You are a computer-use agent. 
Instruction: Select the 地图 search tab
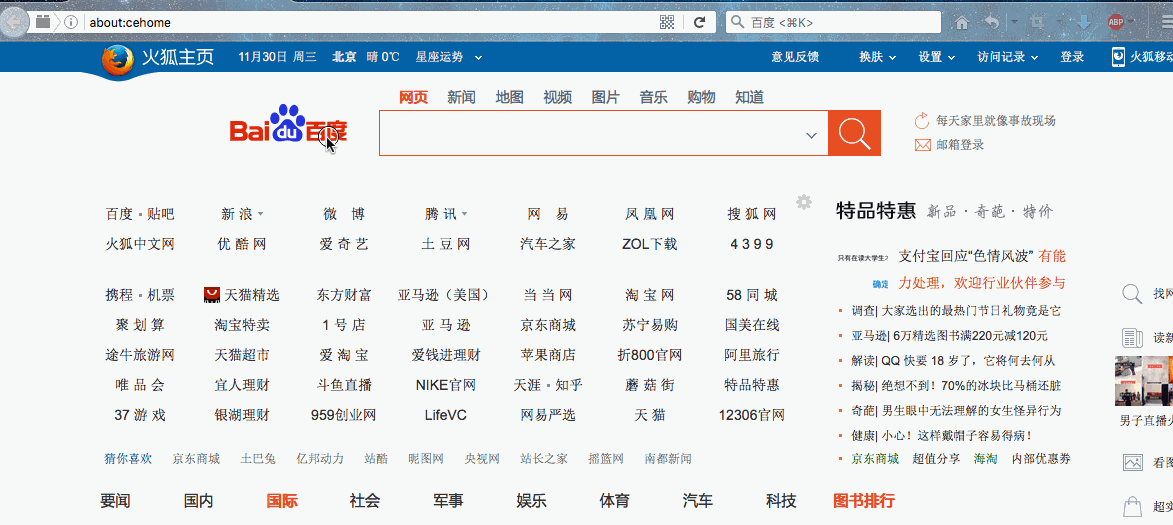tap(509, 97)
